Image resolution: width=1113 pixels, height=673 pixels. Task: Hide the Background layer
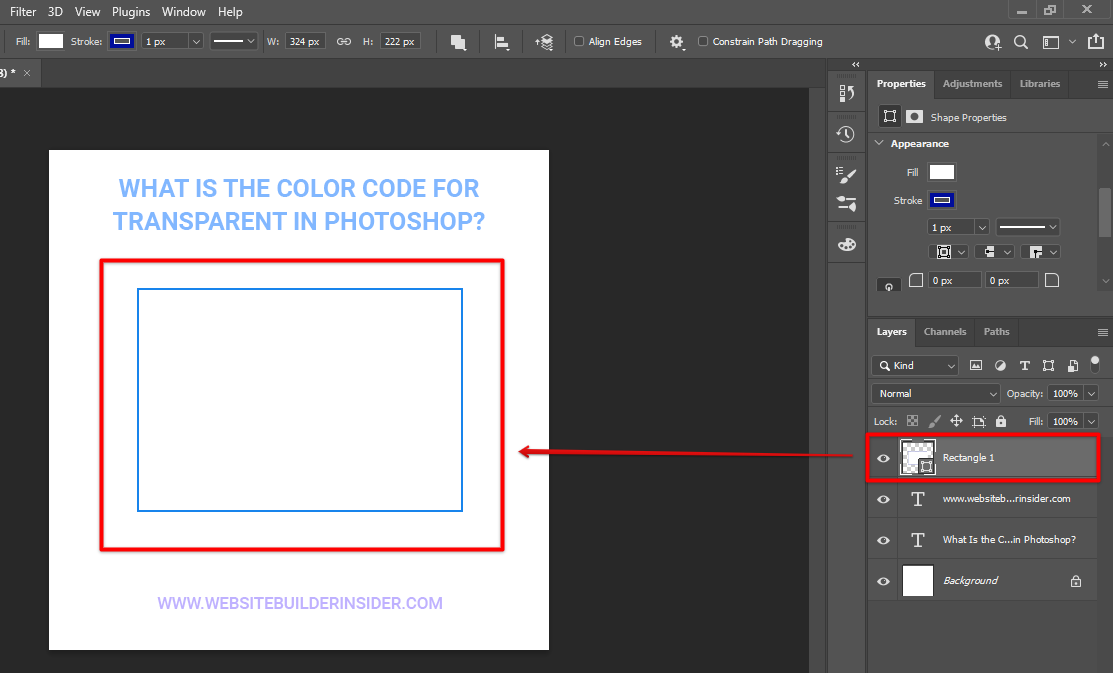pos(883,581)
